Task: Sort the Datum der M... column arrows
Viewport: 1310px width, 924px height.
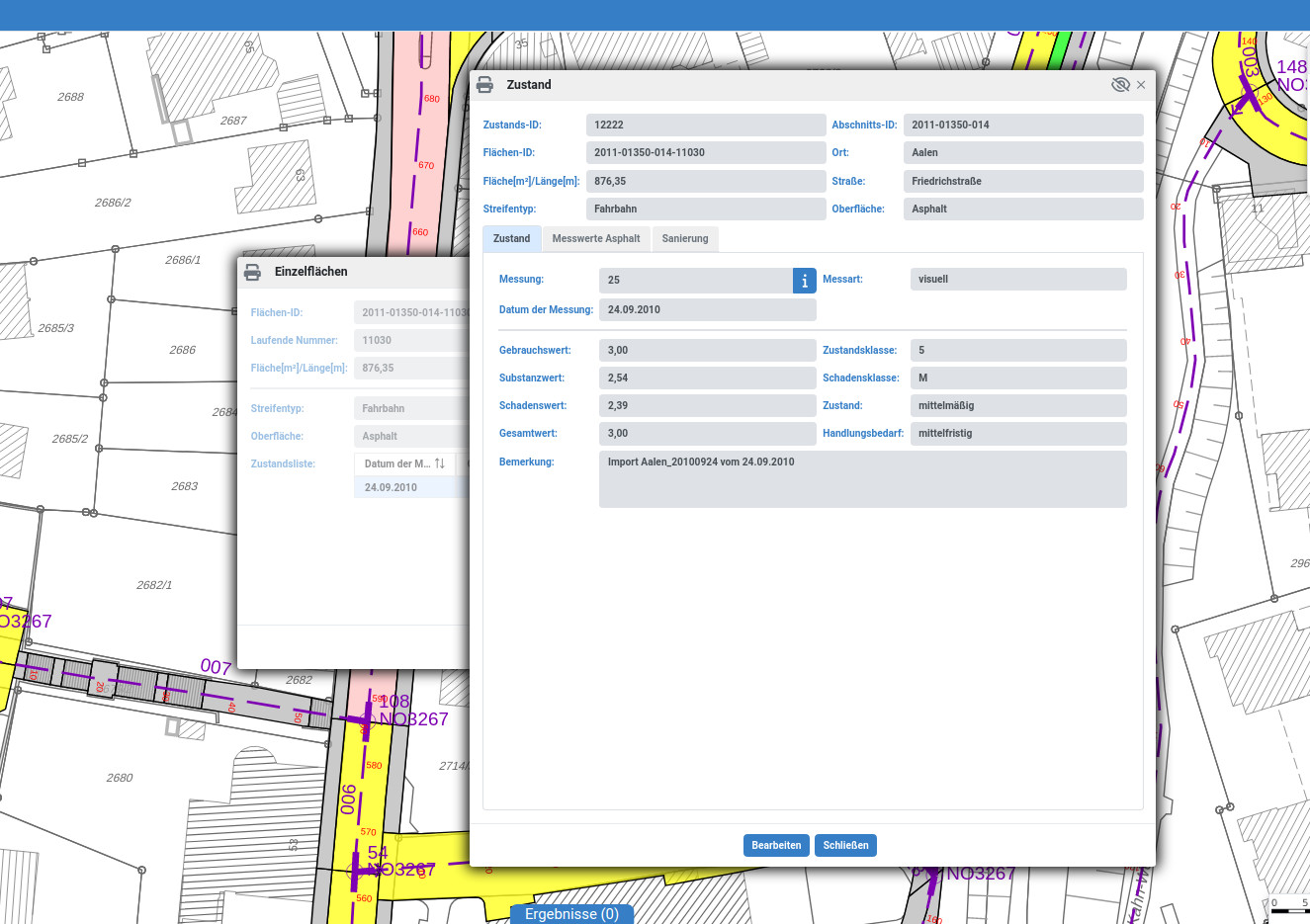Action: point(440,463)
